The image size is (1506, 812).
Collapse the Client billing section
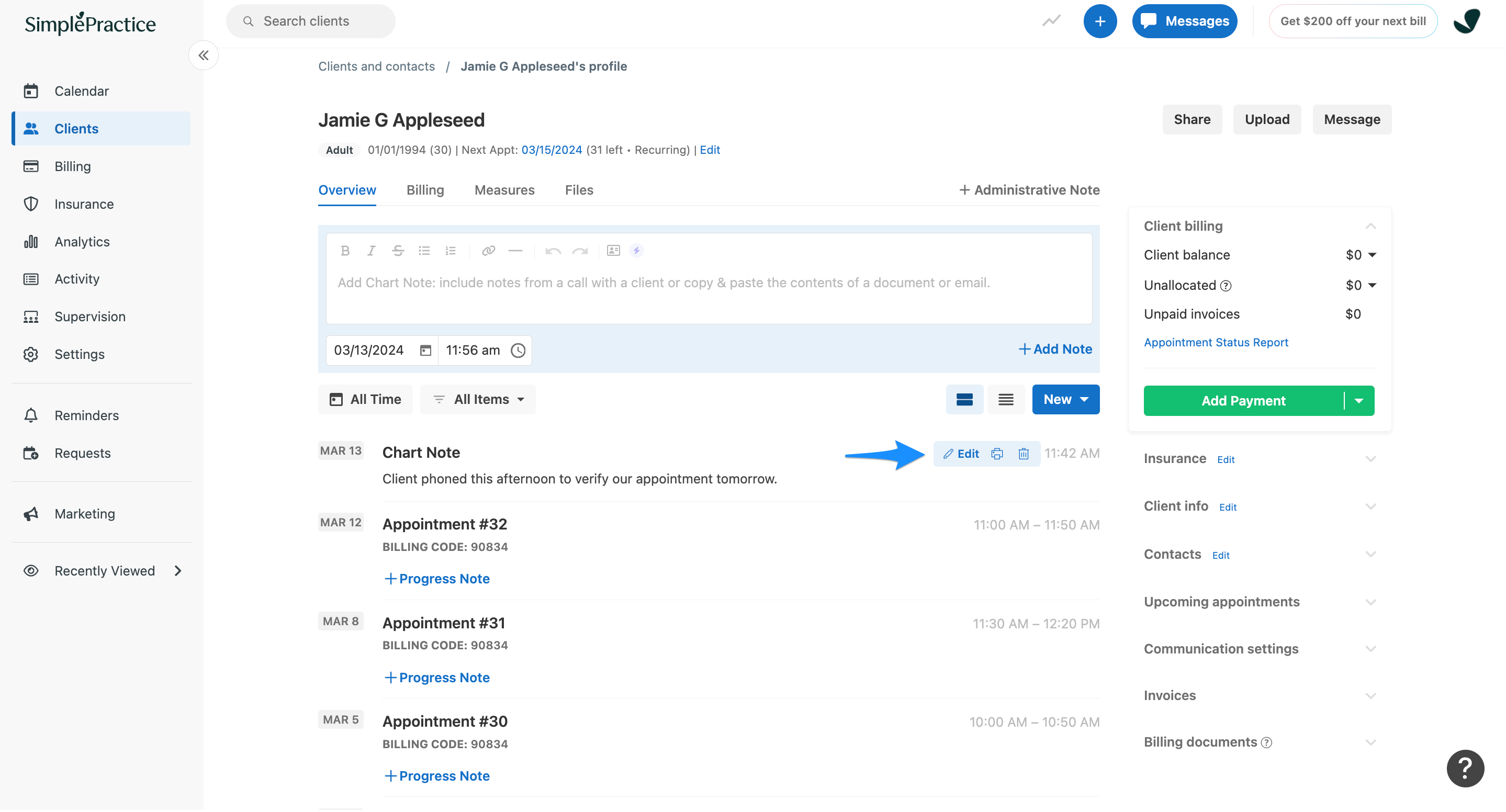click(x=1371, y=226)
